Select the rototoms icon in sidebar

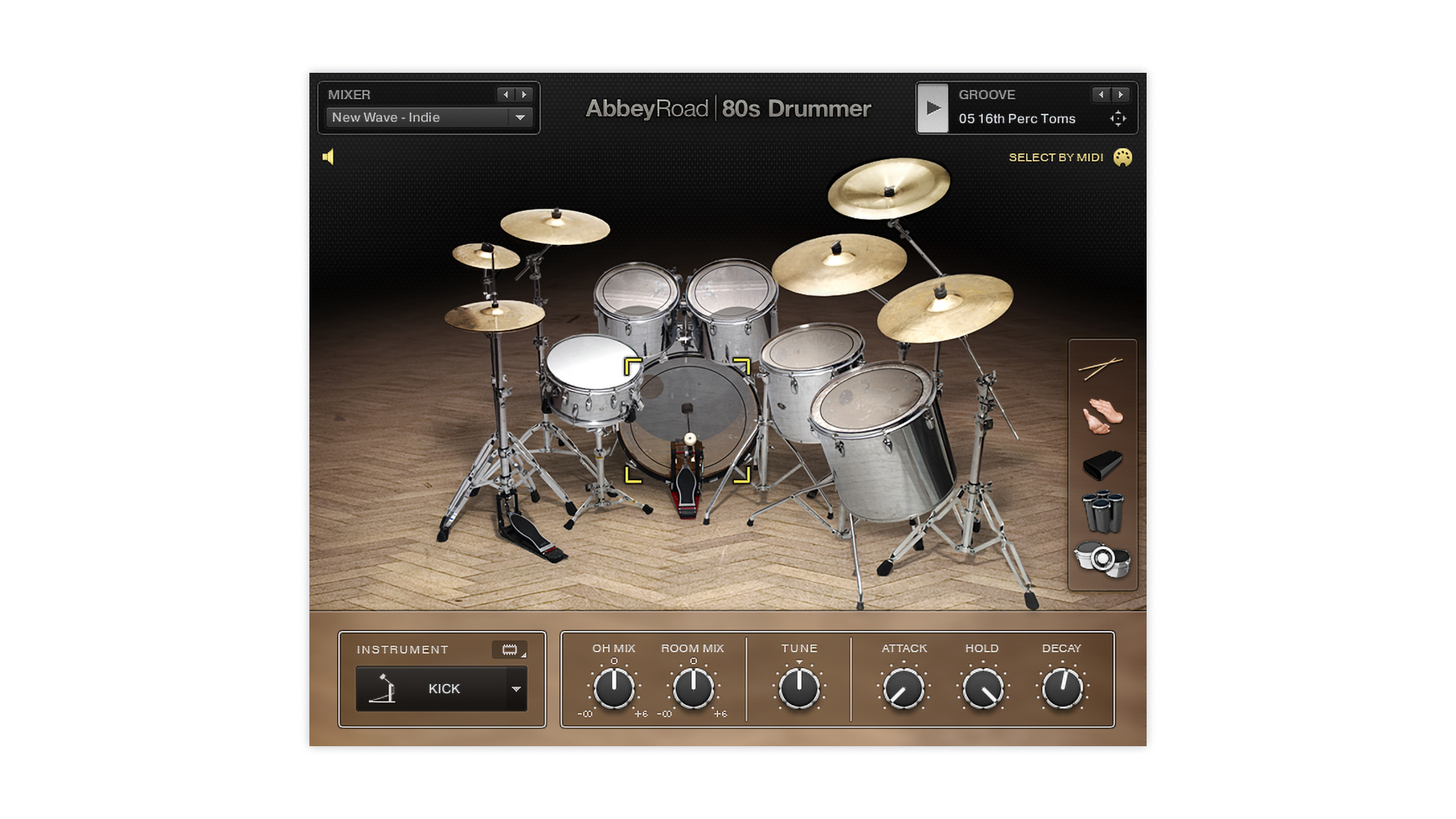[x=1102, y=560]
